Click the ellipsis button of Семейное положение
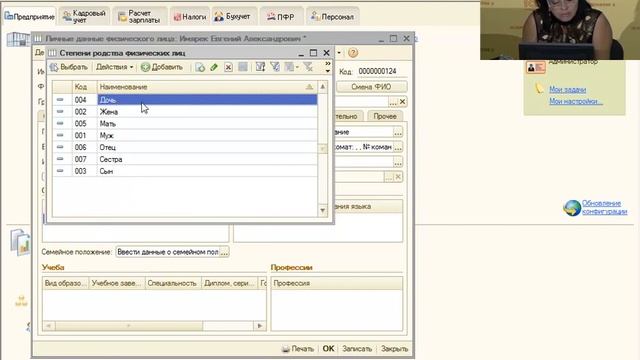This screenshot has width=640, height=360. [224, 252]
